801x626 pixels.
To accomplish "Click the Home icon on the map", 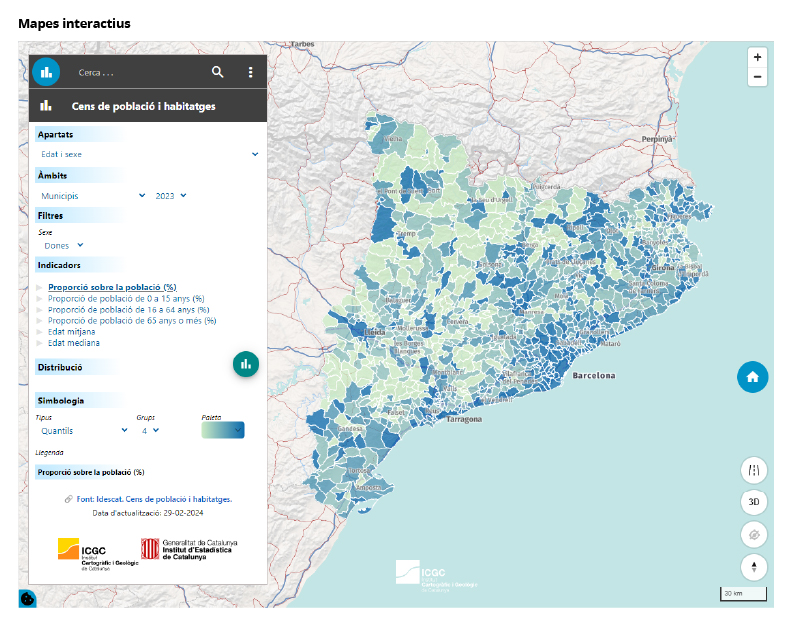I will pyautogui.click(x=753, y=377).
